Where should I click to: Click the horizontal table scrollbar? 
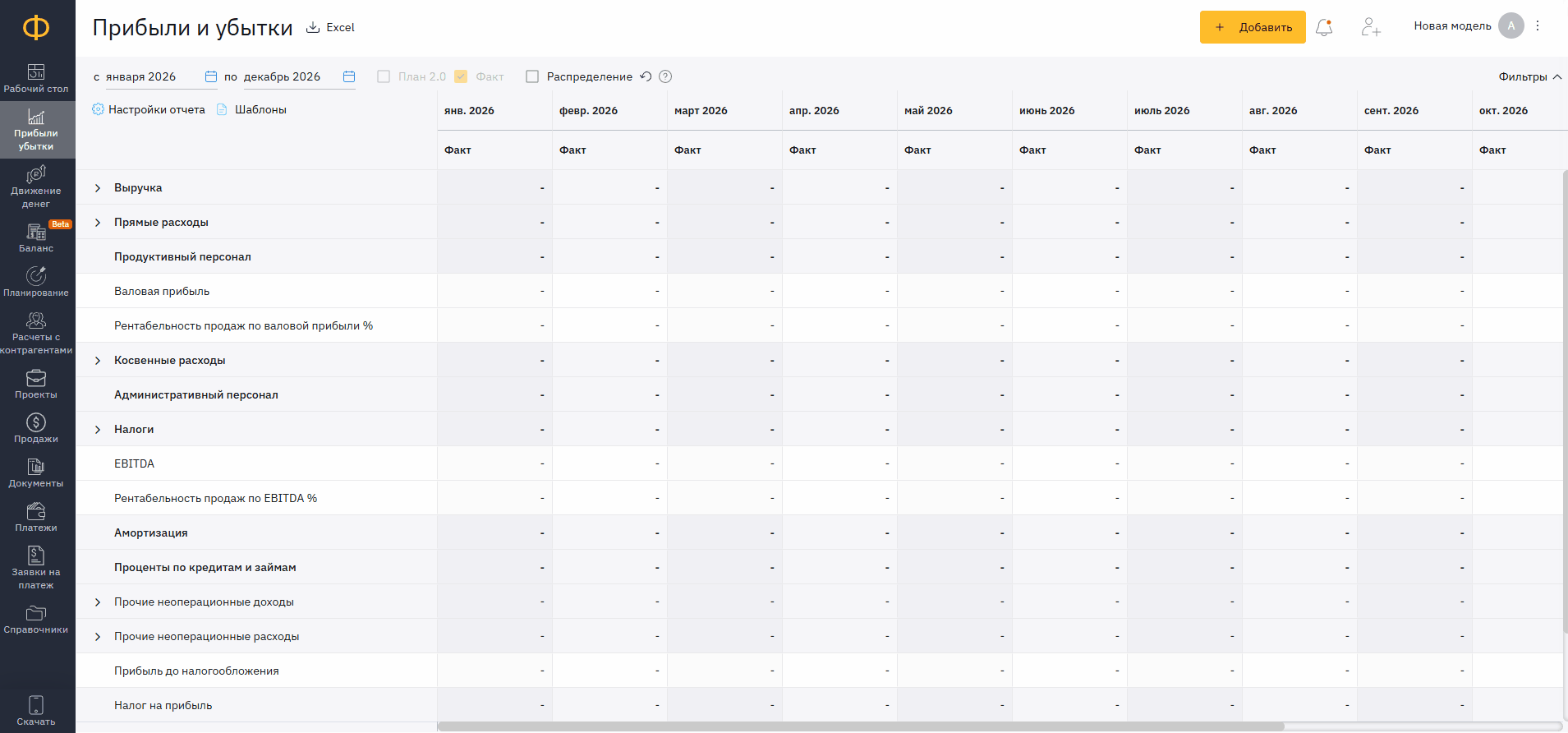[x=860, y=726]
